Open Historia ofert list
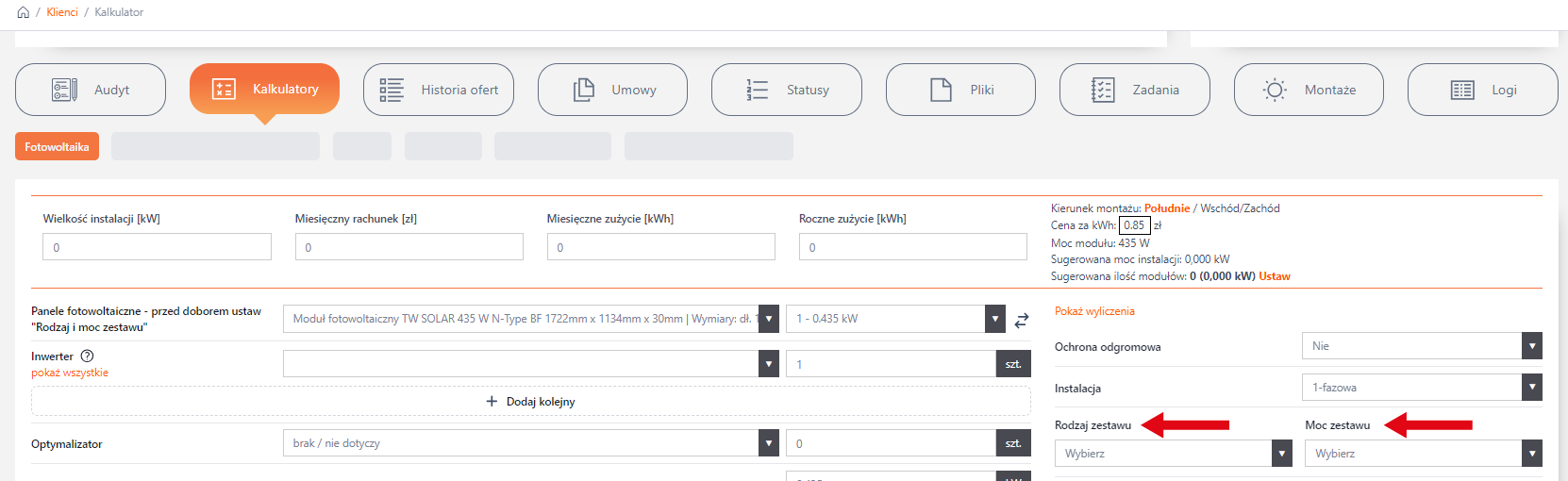1568x481 pixels. [x=439, y=90]
